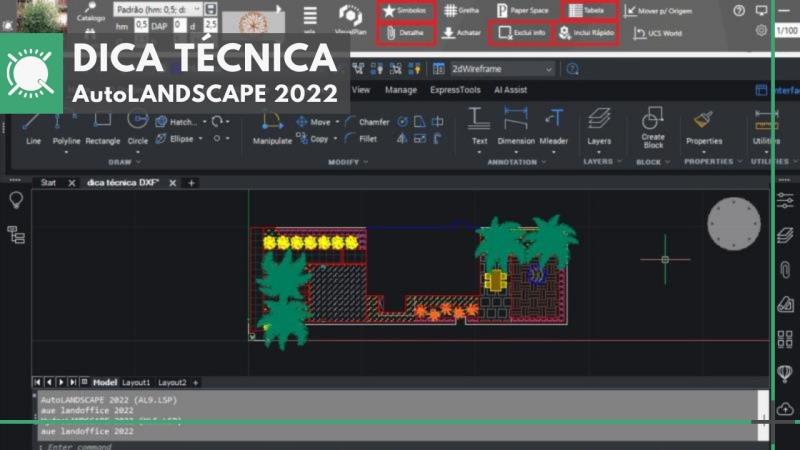
Task: Click the Detalhe paperclip tool
Action: tap(406, 33)
